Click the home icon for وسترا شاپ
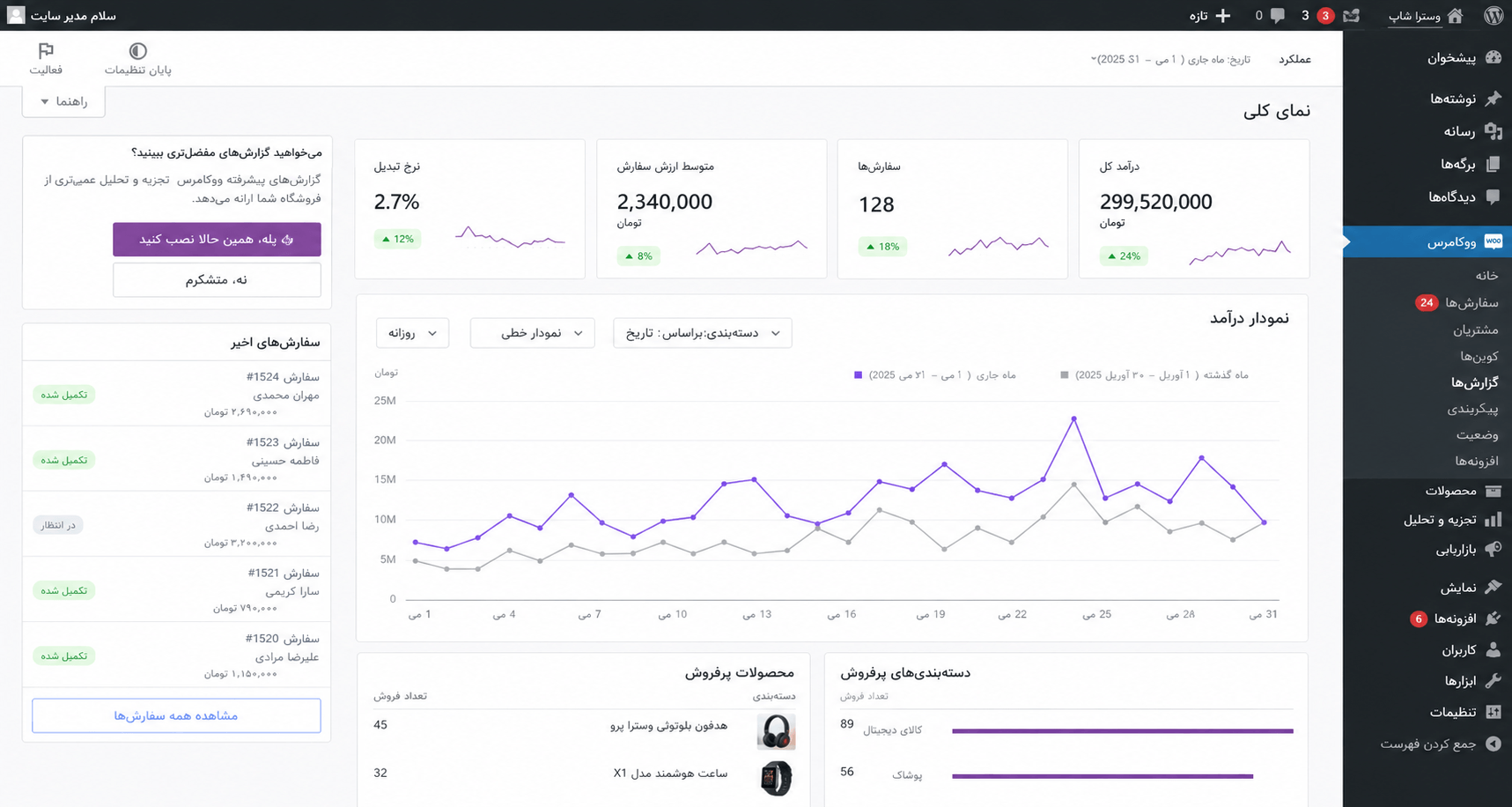1512x807 pixels. tap(1456, 16)
